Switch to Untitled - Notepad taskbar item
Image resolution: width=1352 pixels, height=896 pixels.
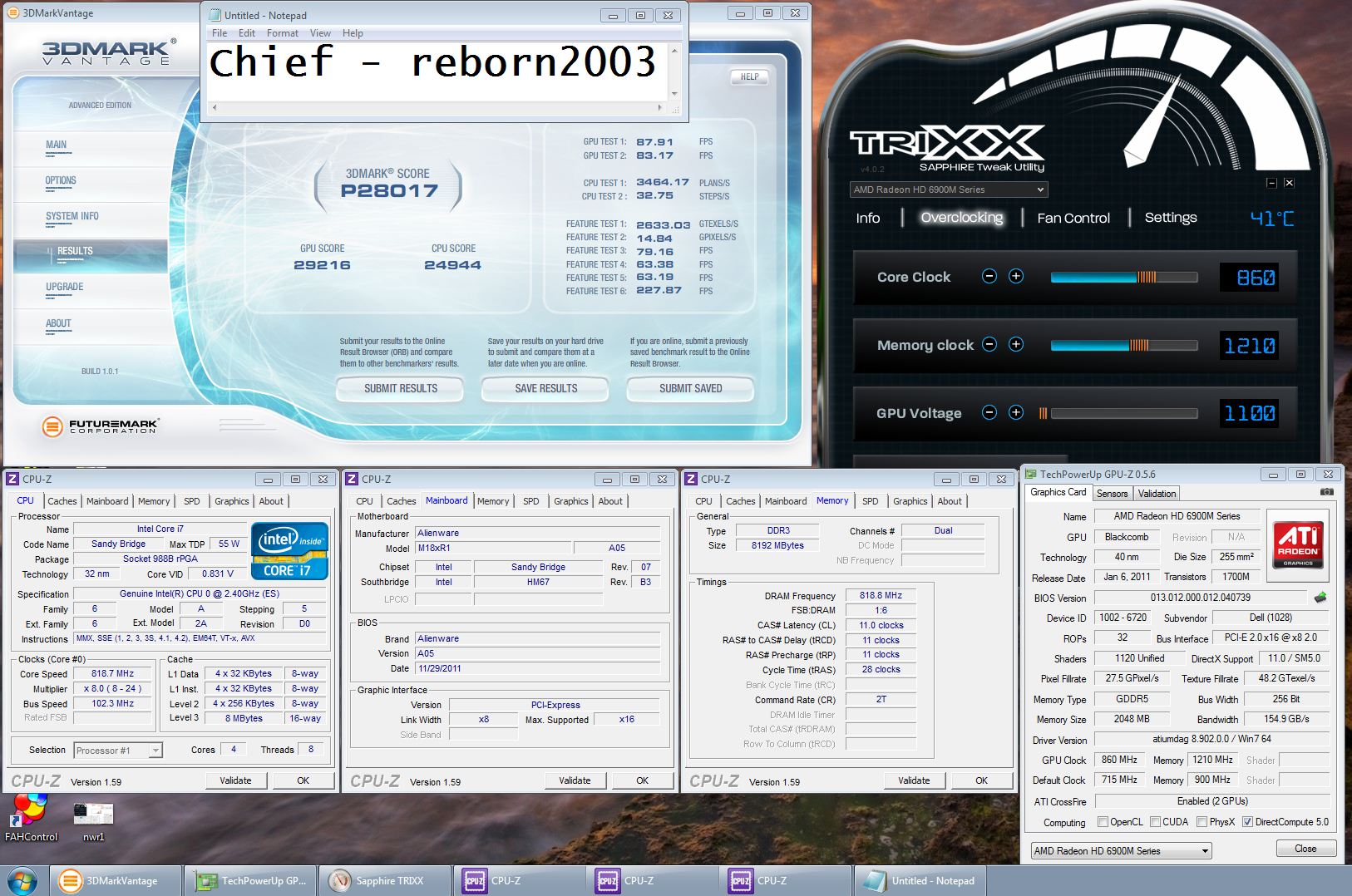pos(920,881)
